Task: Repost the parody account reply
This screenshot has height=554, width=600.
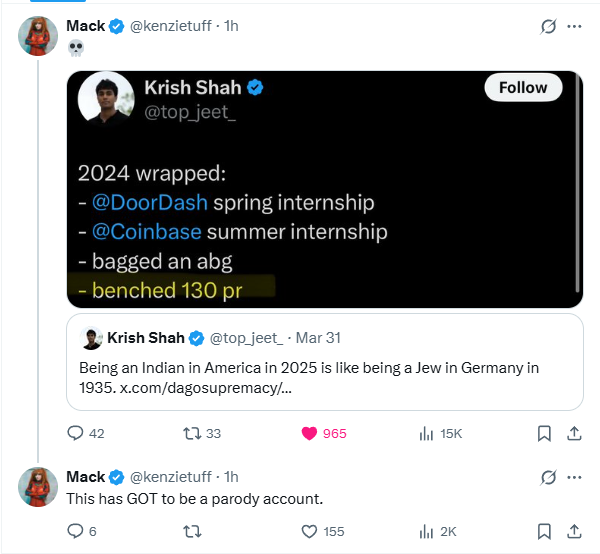Action: point(192,531)
